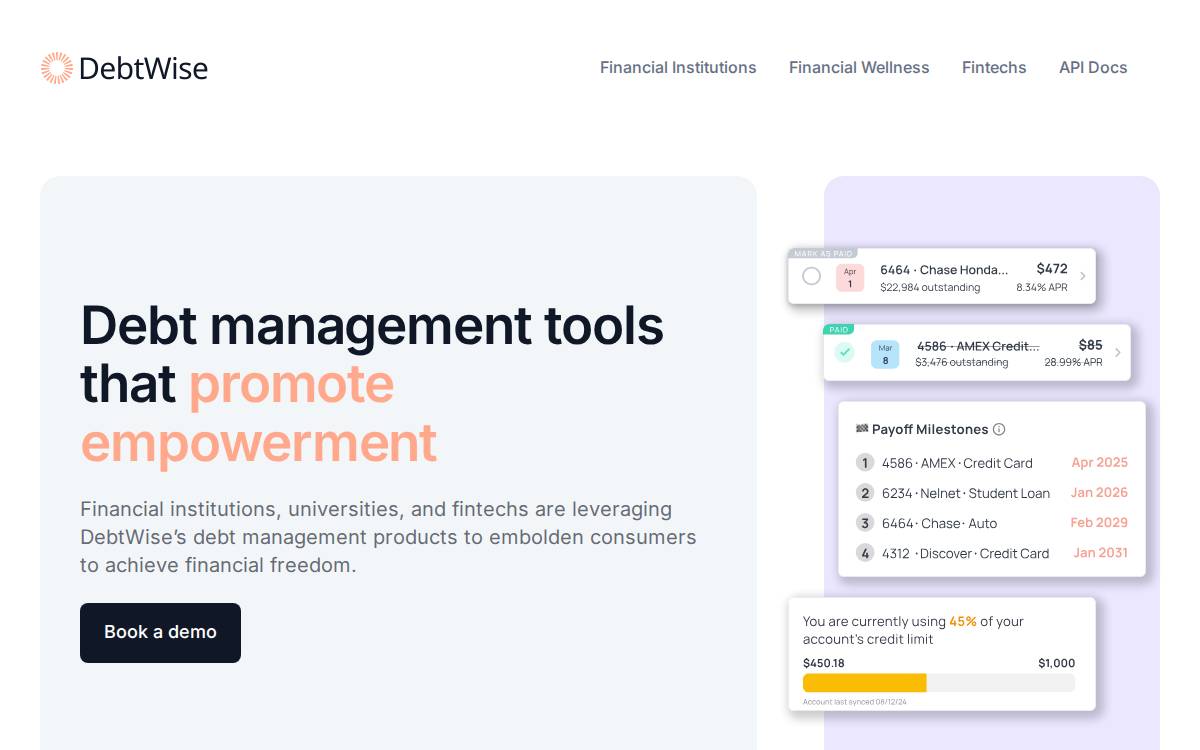Mark Chase Honda loan as paid circle
This screenshot has width=1200, height=750.
(812, 276)
